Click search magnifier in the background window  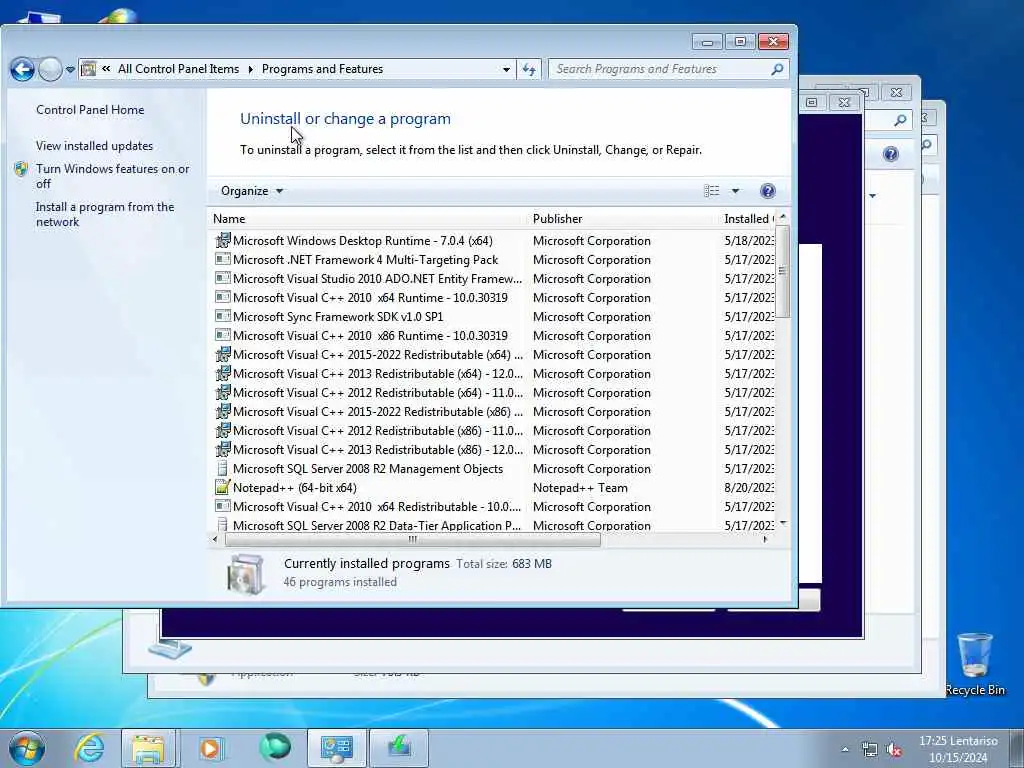(x=900, y=120)
